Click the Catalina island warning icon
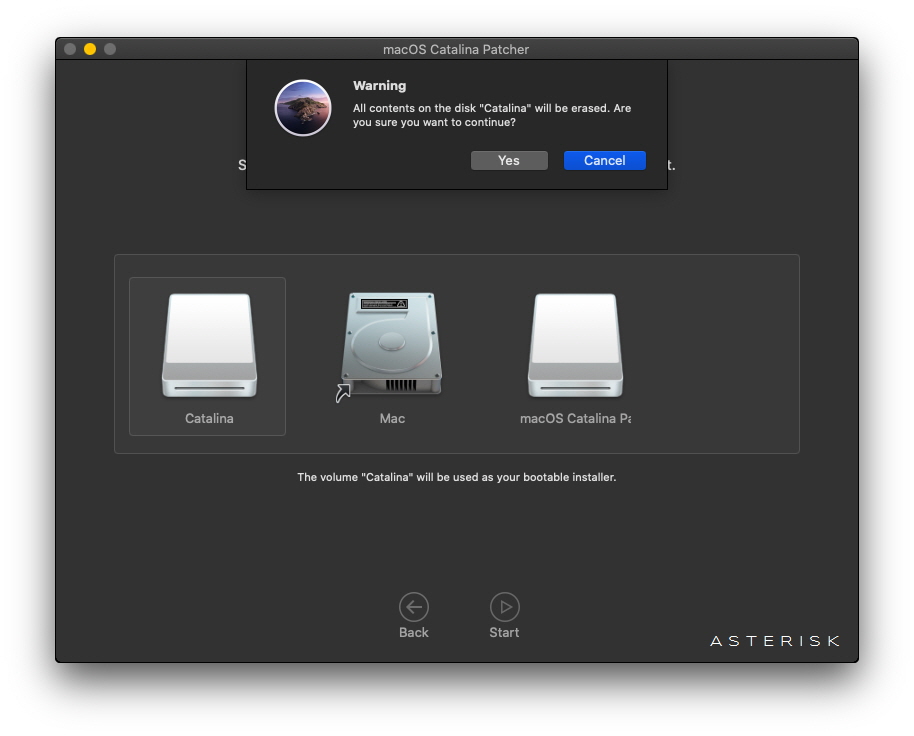 click(x=303, y=108)
